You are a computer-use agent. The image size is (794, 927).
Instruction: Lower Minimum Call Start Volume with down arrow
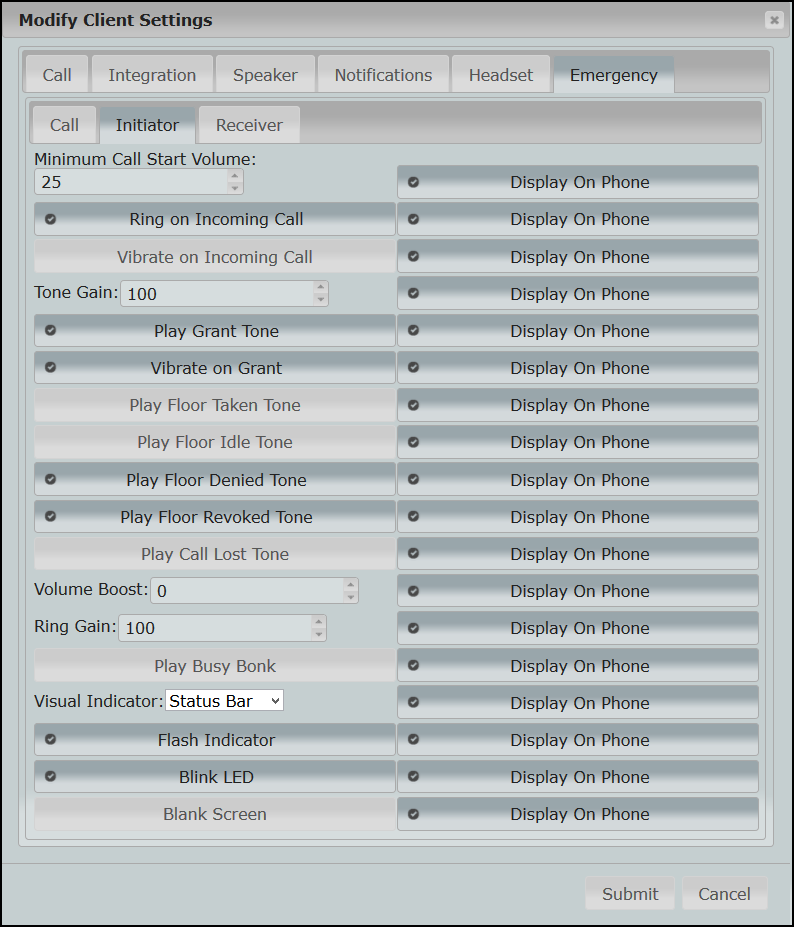pyautogui.click(x=235, y=188)
